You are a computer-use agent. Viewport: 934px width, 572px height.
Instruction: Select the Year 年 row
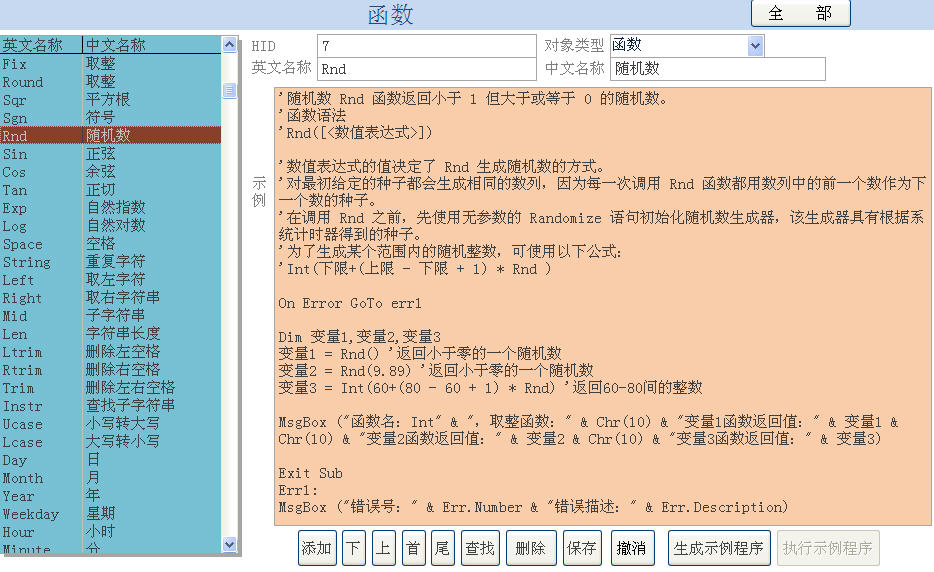(110, 495)
